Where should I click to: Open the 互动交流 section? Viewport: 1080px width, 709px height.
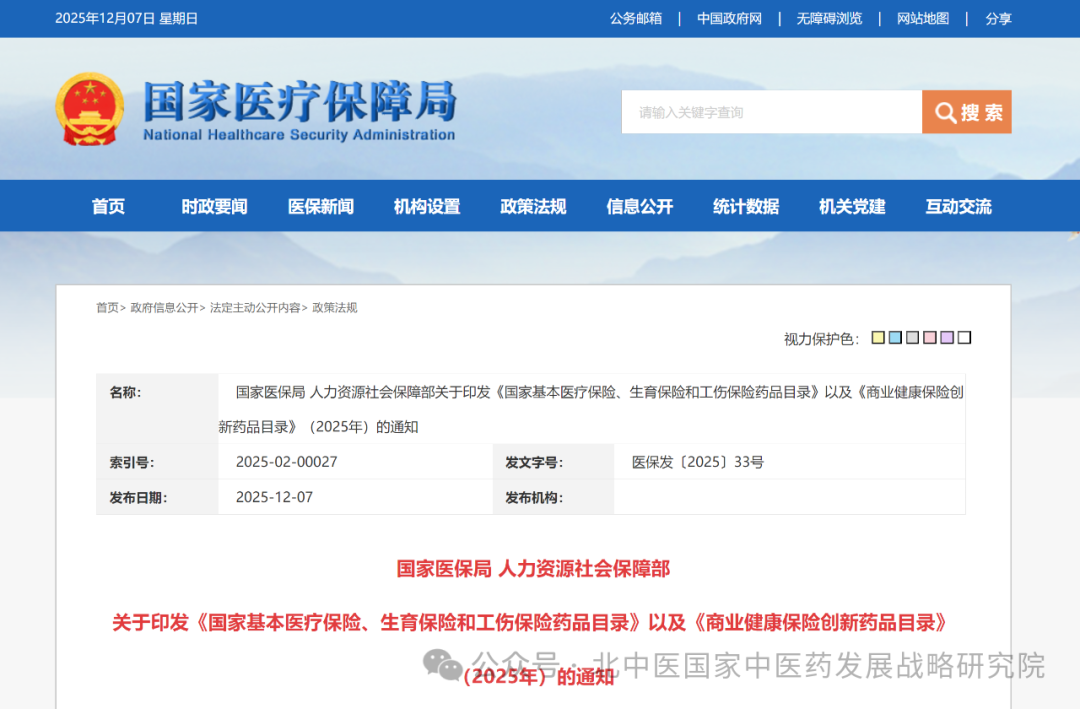pyautogui.click(x=957, y=206)
